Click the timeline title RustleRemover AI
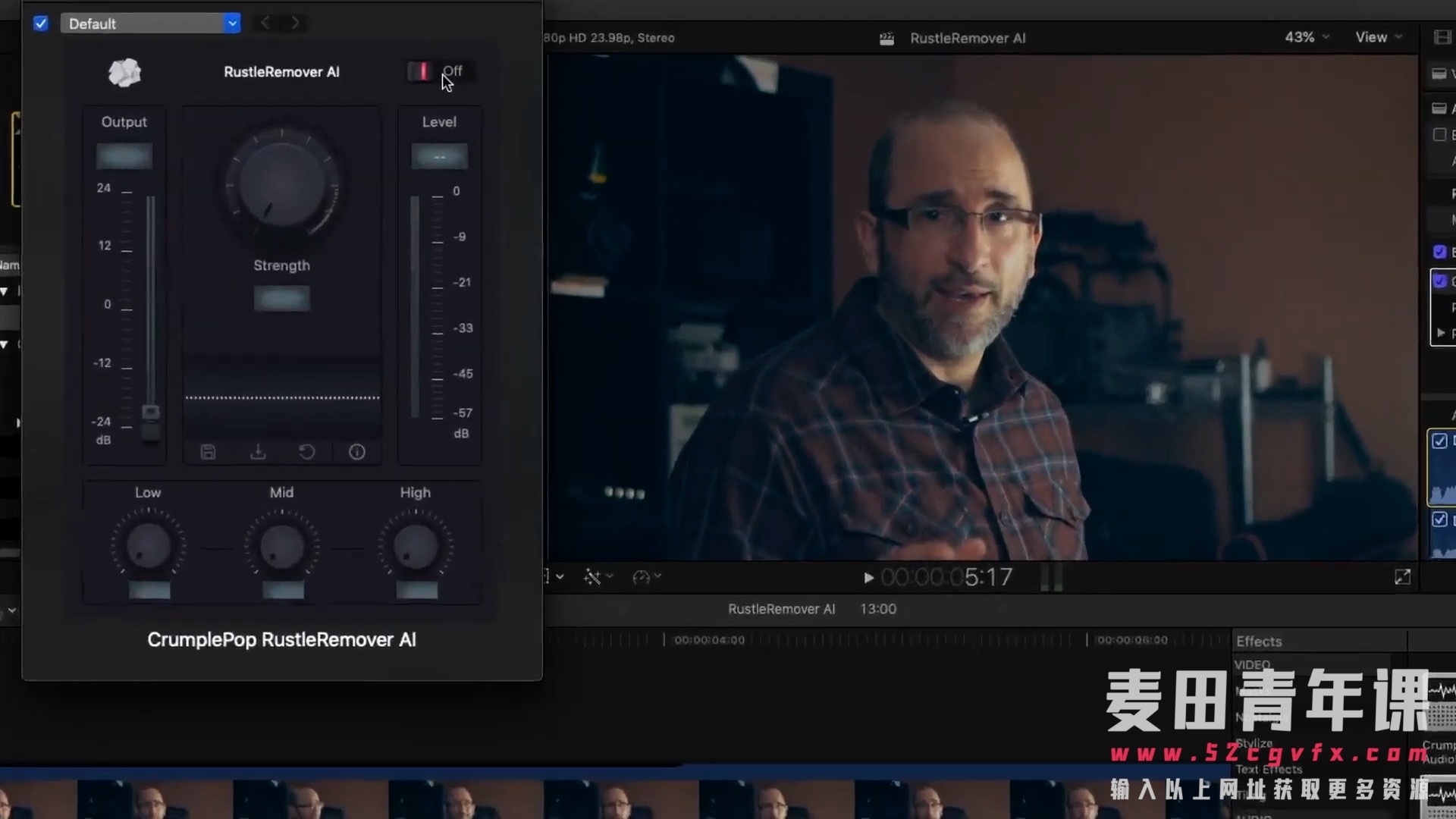 781,609
